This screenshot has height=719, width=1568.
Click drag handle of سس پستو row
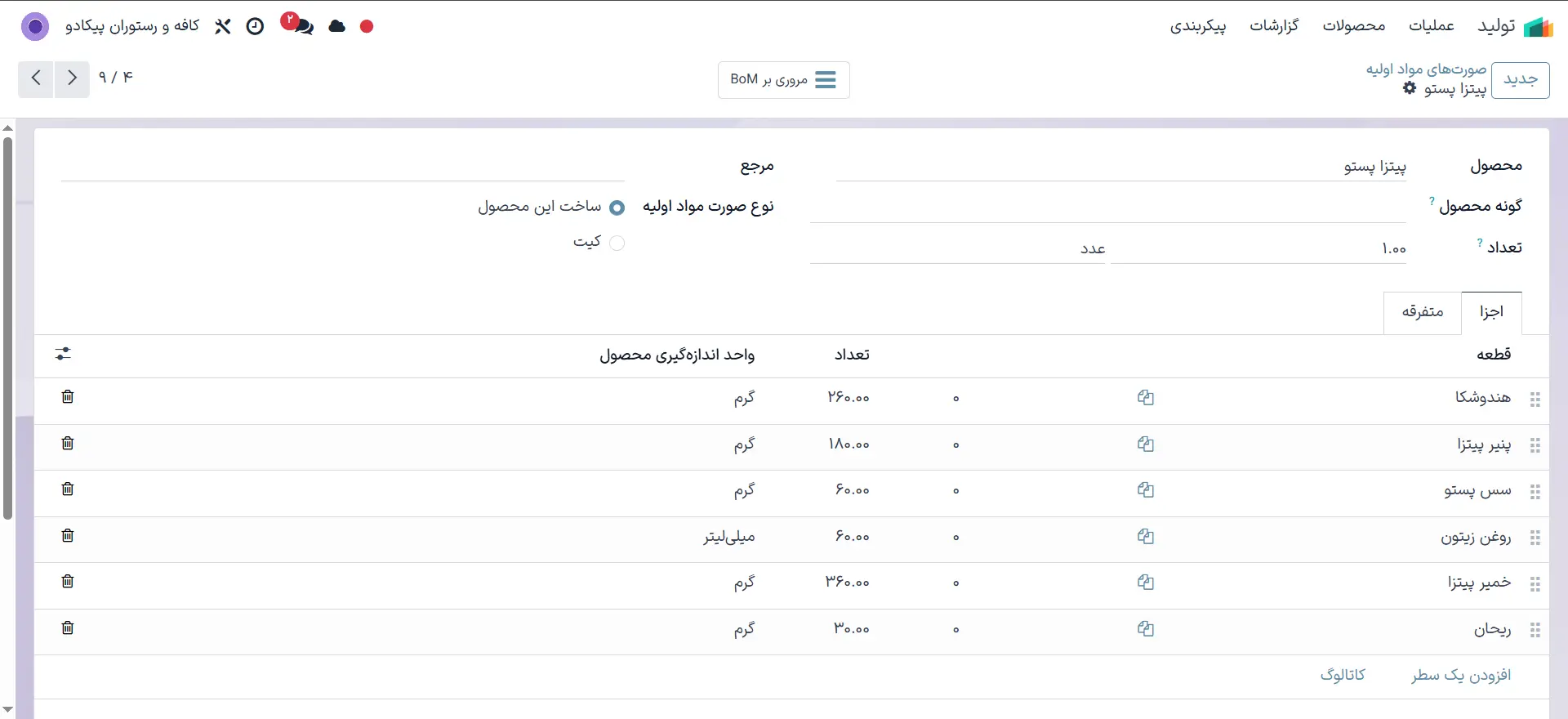pos(1535,492)
